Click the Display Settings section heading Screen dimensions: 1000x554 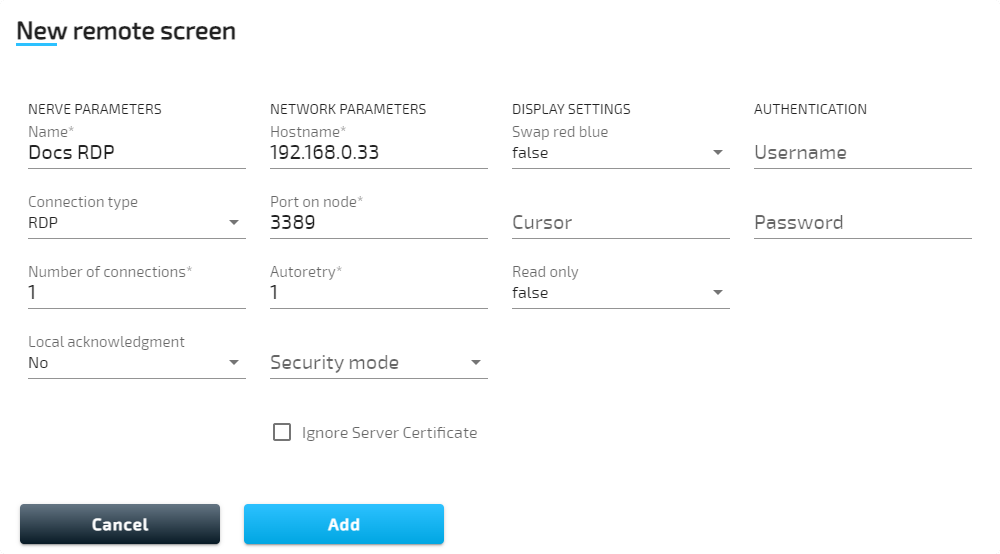coord(571,109)
